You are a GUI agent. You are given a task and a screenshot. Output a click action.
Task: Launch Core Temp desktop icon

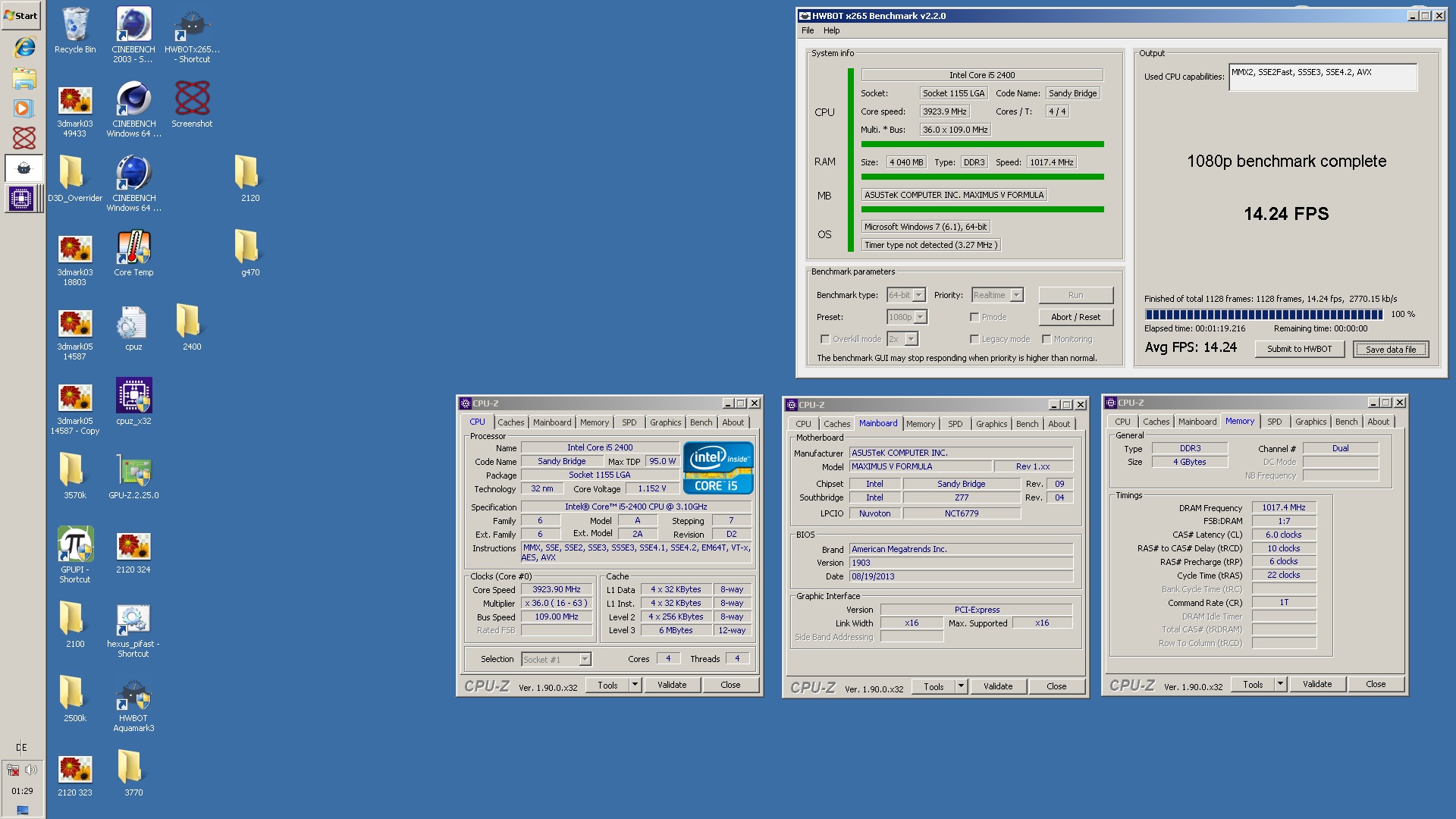click(x=133, y=253)
